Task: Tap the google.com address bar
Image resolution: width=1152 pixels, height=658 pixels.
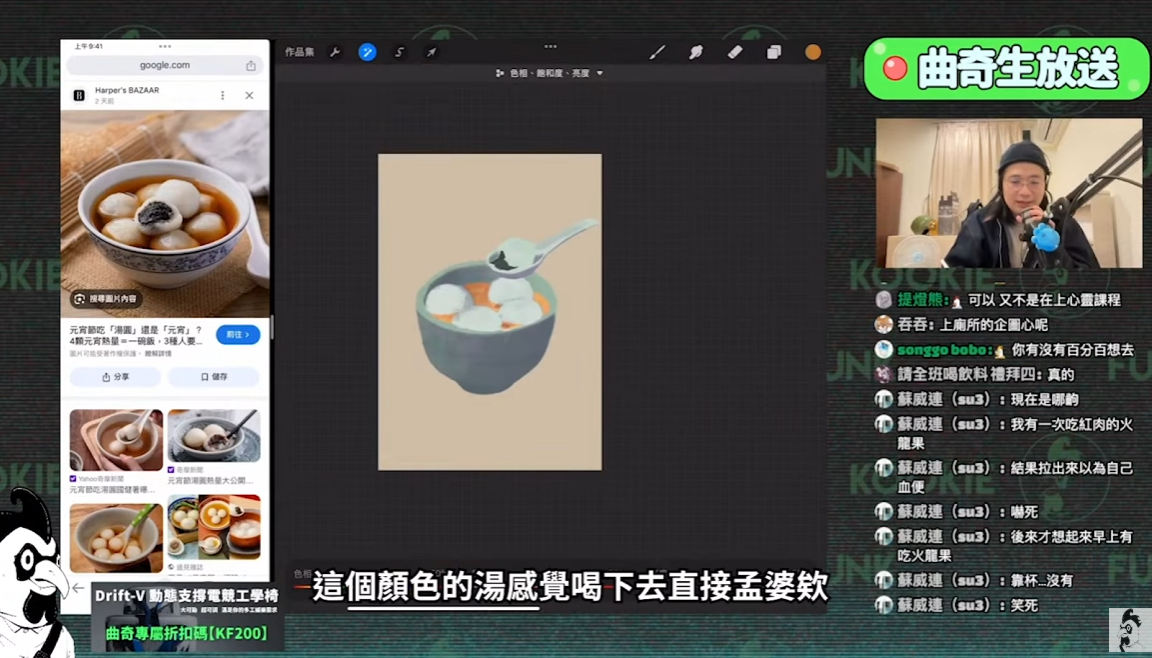Action: [165, 65]
